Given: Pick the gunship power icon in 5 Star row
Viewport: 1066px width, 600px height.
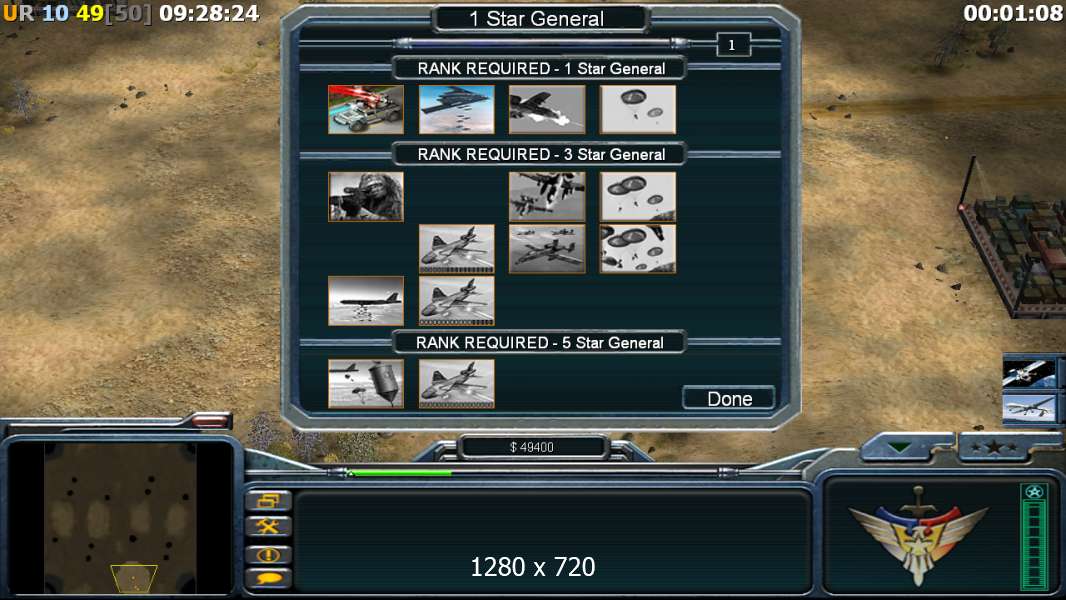Looking at the screenshot, I should pyautogui.click(x=456, y=384).
